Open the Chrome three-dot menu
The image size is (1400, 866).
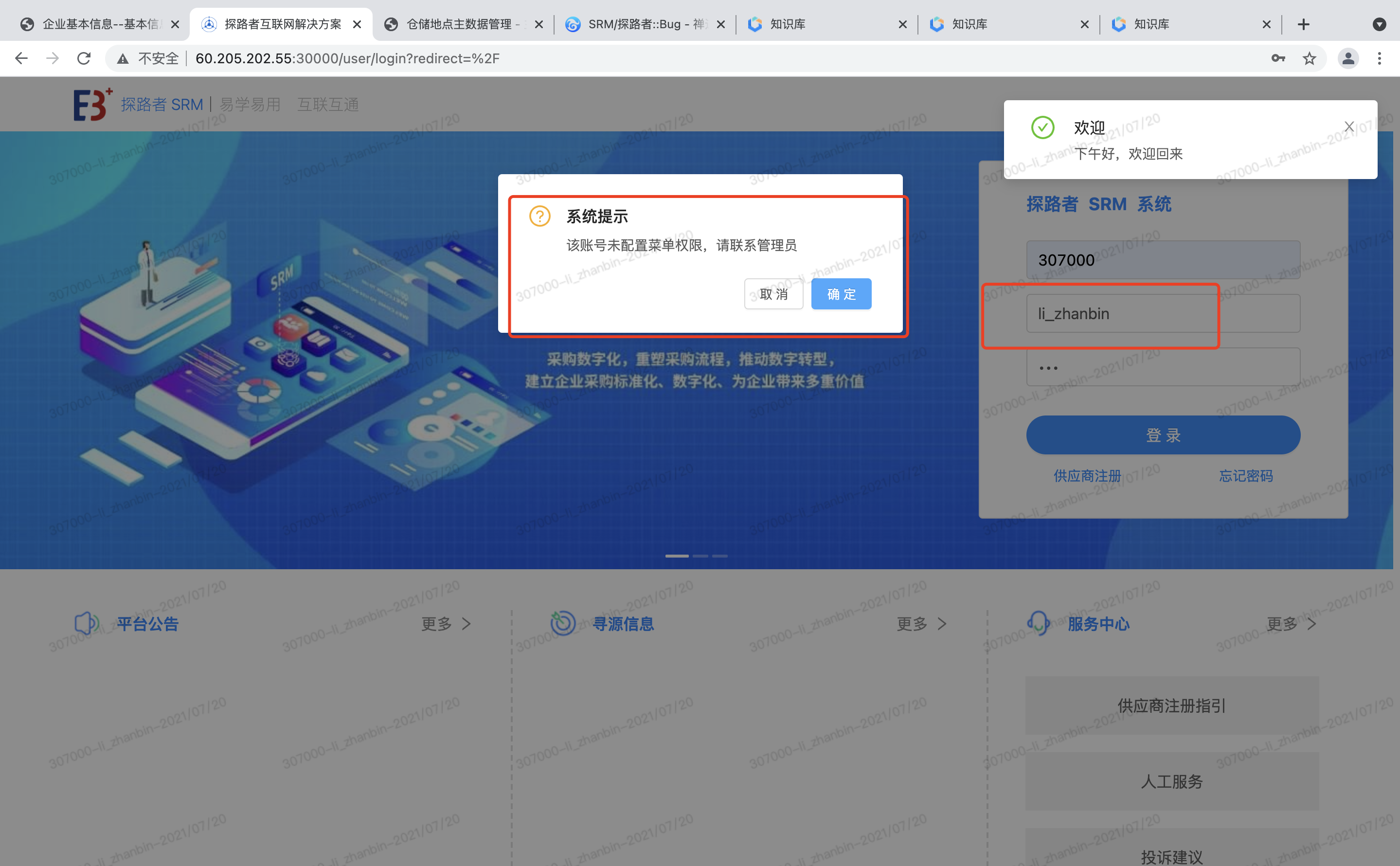1380,58
